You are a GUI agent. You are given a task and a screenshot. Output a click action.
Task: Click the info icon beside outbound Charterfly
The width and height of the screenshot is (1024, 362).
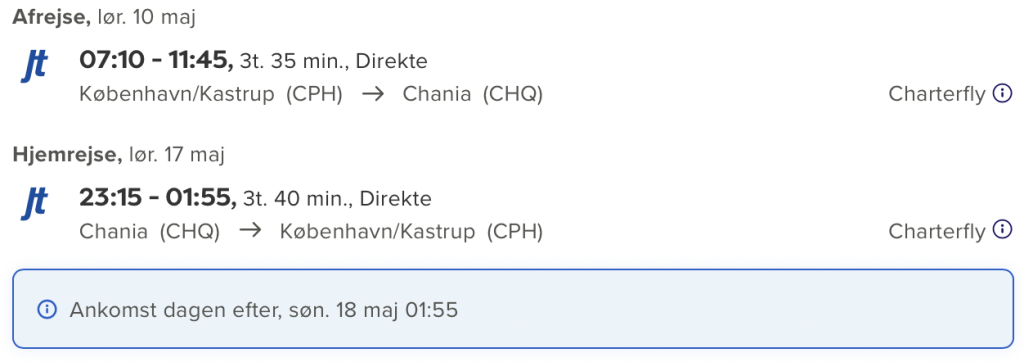pos(1002,93)
